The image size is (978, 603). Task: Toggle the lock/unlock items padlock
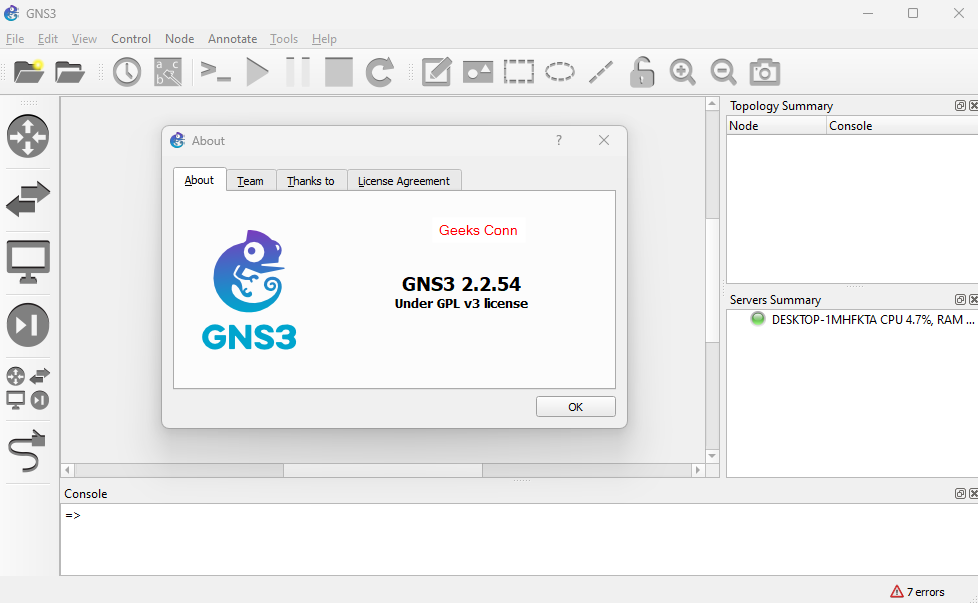tap(642, 72)
